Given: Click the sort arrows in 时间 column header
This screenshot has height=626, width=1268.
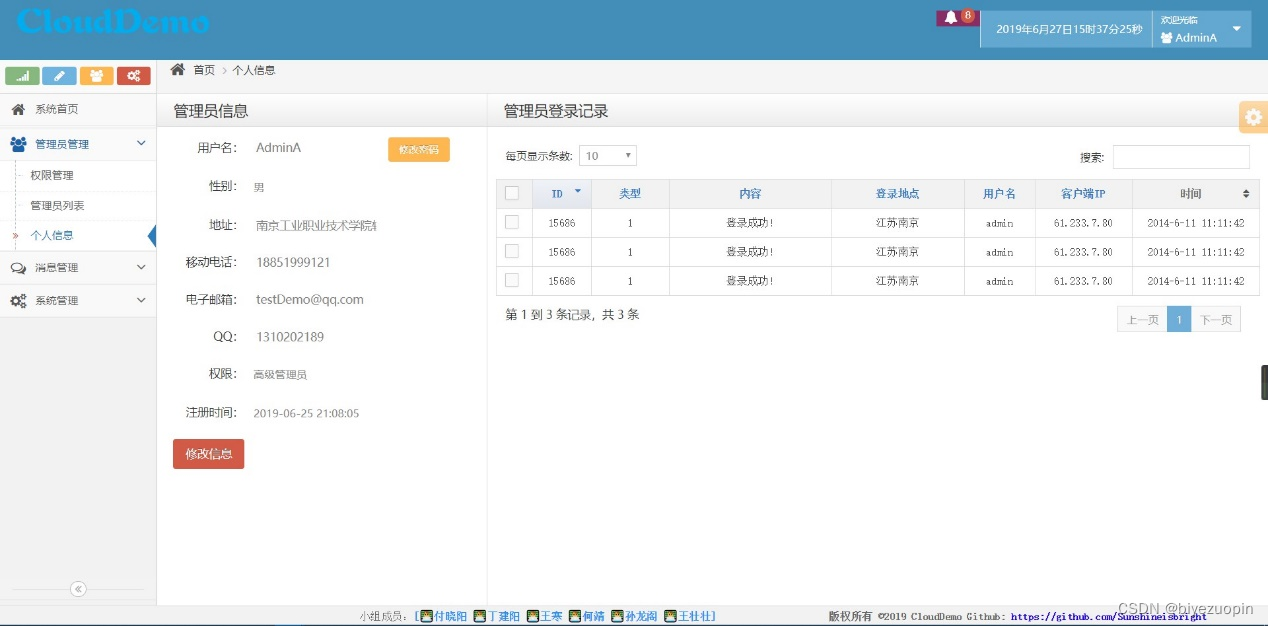Looking at the screenshot, I should 1246,194.
